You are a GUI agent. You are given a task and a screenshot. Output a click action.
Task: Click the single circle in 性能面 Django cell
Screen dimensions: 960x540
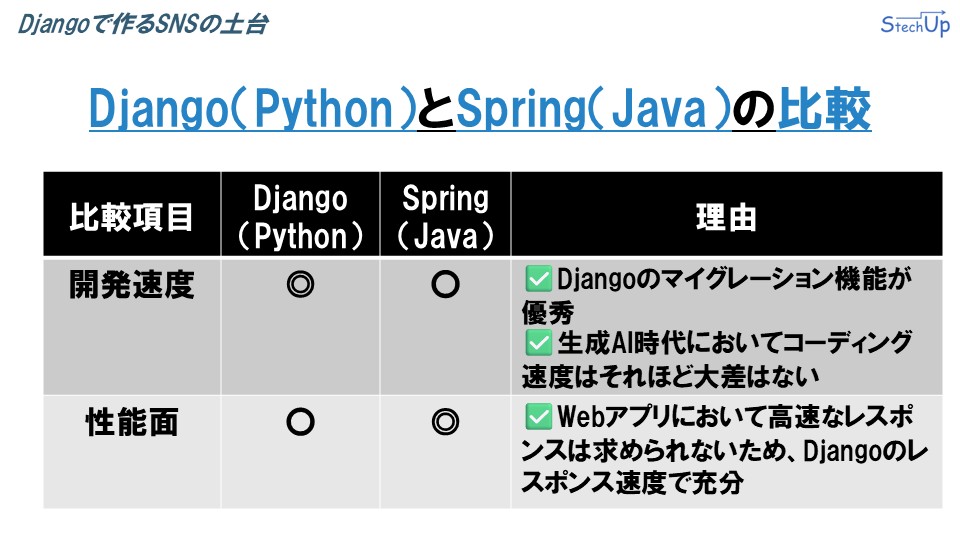(x=300, y=422)
